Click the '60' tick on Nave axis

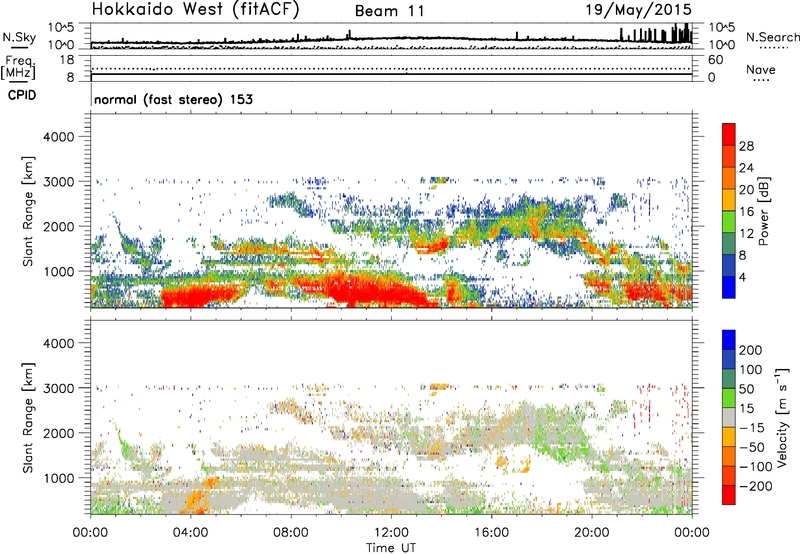(x=716, y=60)
